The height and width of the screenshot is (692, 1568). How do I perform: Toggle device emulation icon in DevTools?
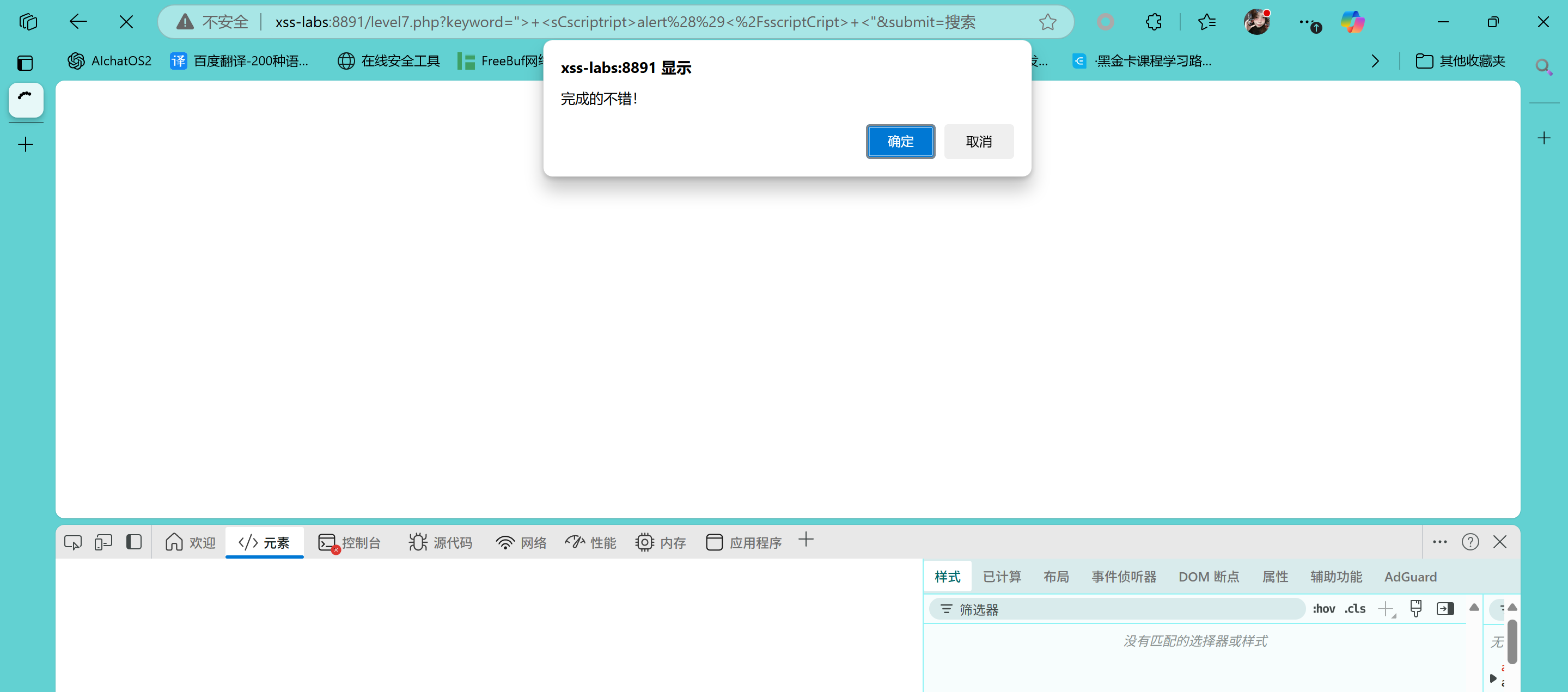(103, 542)
